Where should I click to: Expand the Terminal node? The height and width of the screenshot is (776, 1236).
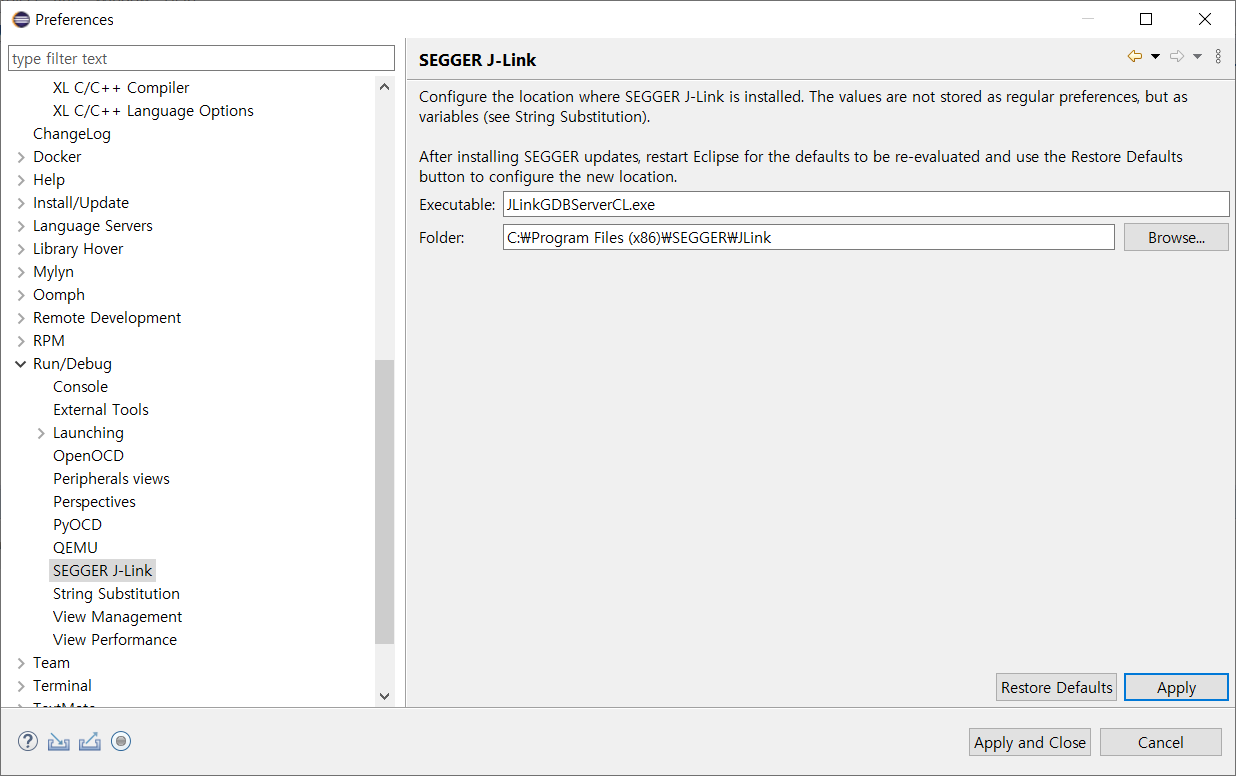pyautogui.click(x=21, y=686)
